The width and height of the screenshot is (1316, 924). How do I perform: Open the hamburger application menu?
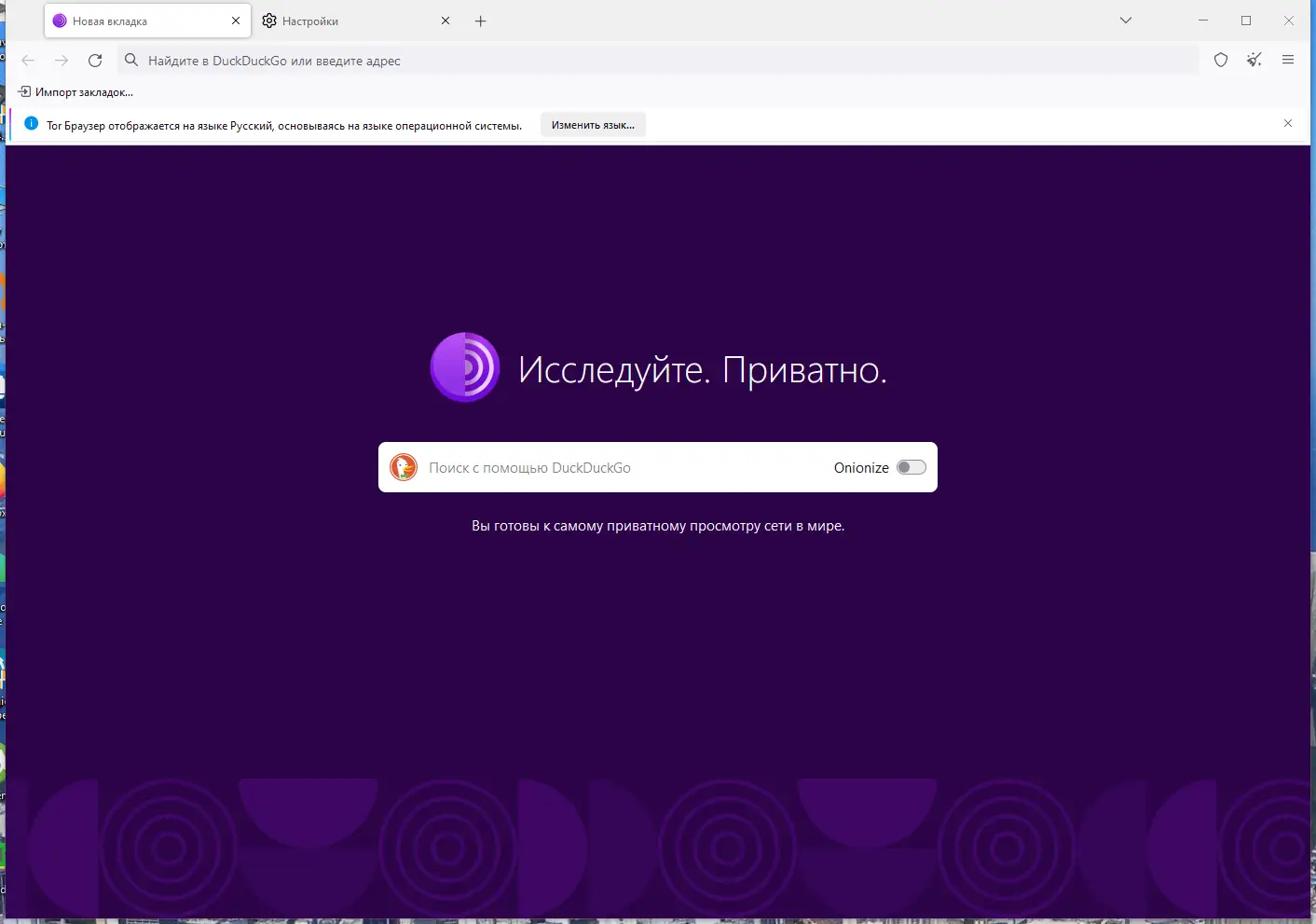pyautogui.click(x=1288, y=61)
